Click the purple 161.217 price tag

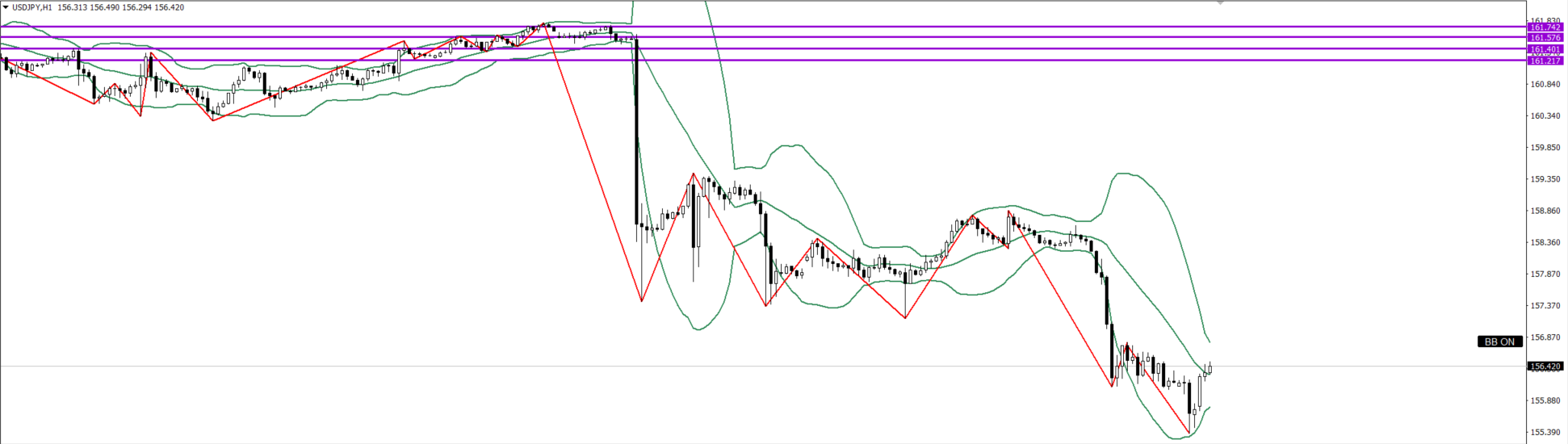click(1545, 61)
